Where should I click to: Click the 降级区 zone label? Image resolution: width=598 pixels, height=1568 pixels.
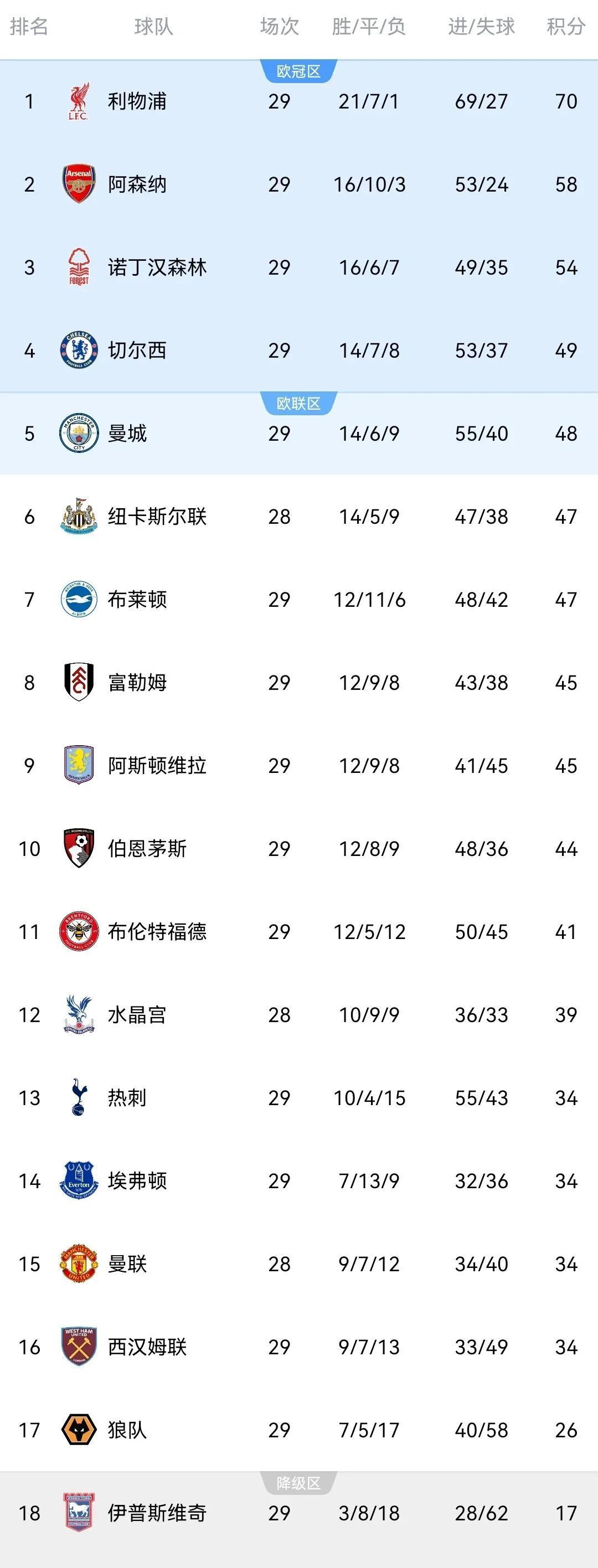(x=298, y=1483)
